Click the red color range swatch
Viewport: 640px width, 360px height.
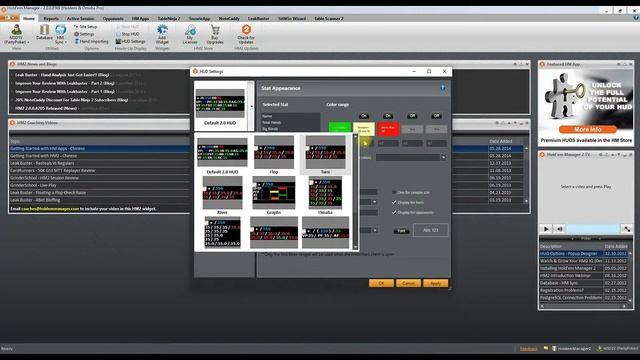388,128
